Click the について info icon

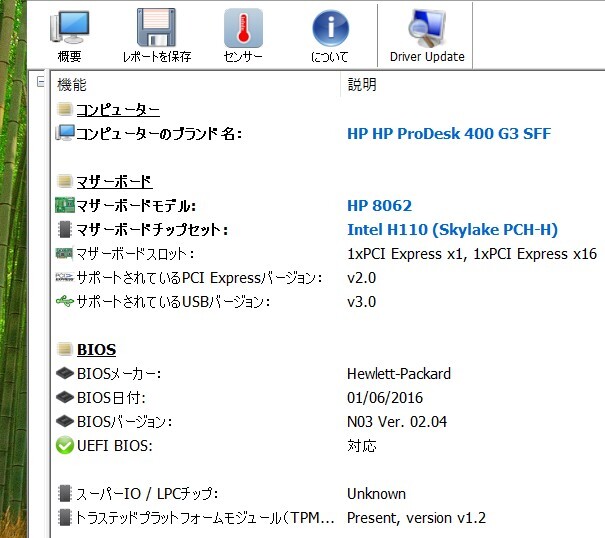tap(330, 28)
